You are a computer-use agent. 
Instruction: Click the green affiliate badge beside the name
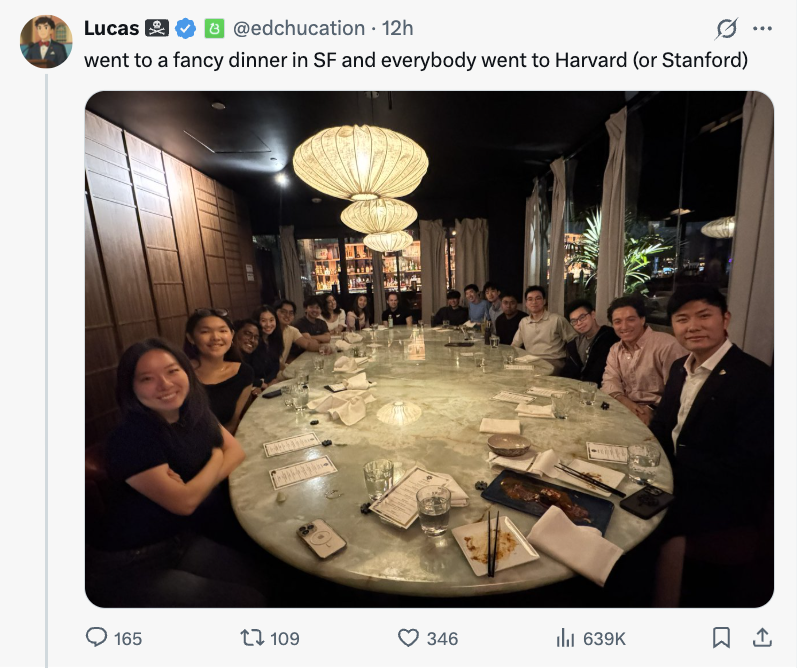click(x=213, y=28)
